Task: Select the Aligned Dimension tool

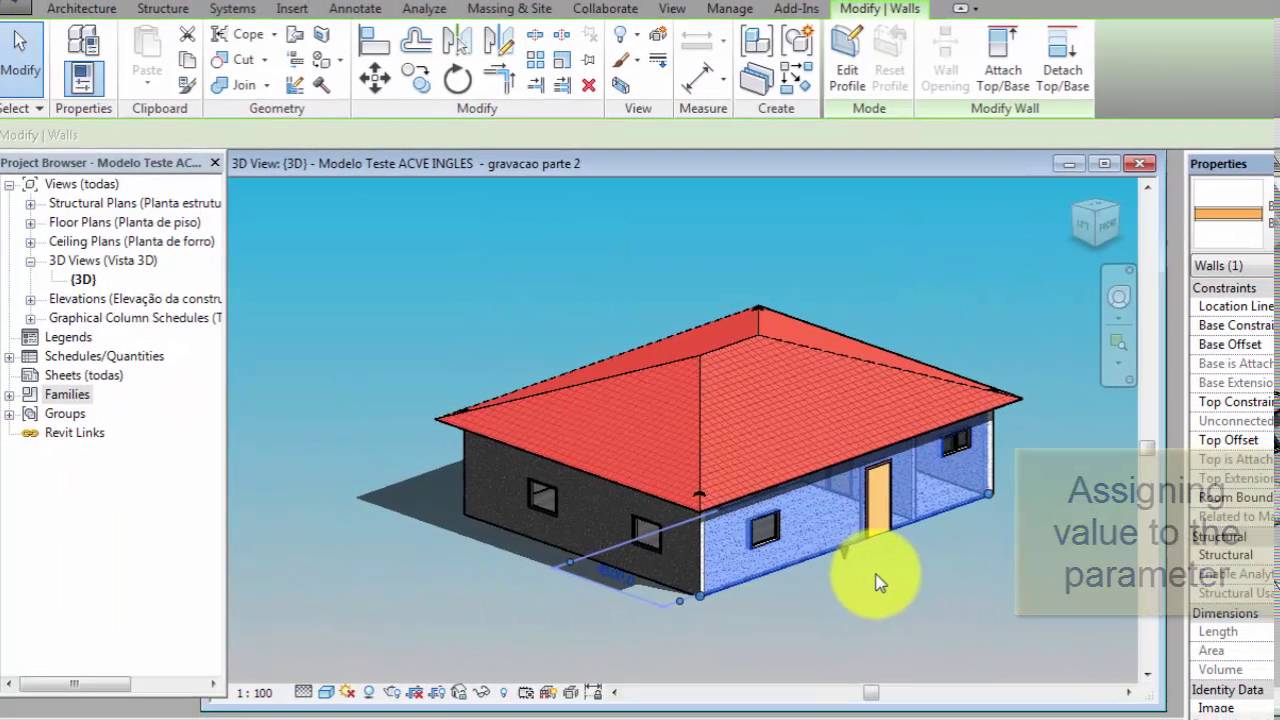Action: [x=697, y=78]
